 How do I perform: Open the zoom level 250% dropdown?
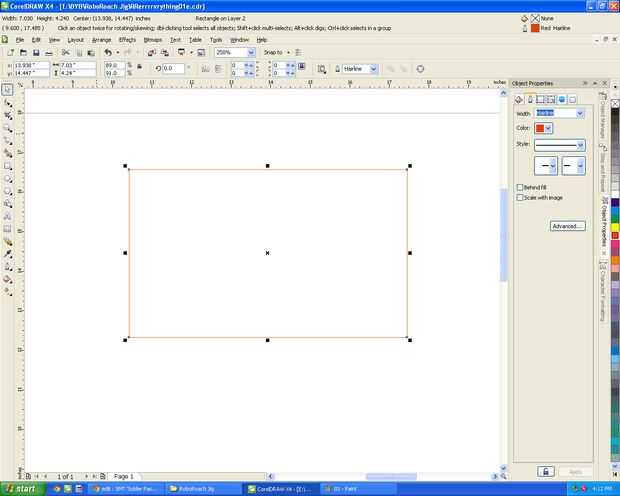coord(251,53)
